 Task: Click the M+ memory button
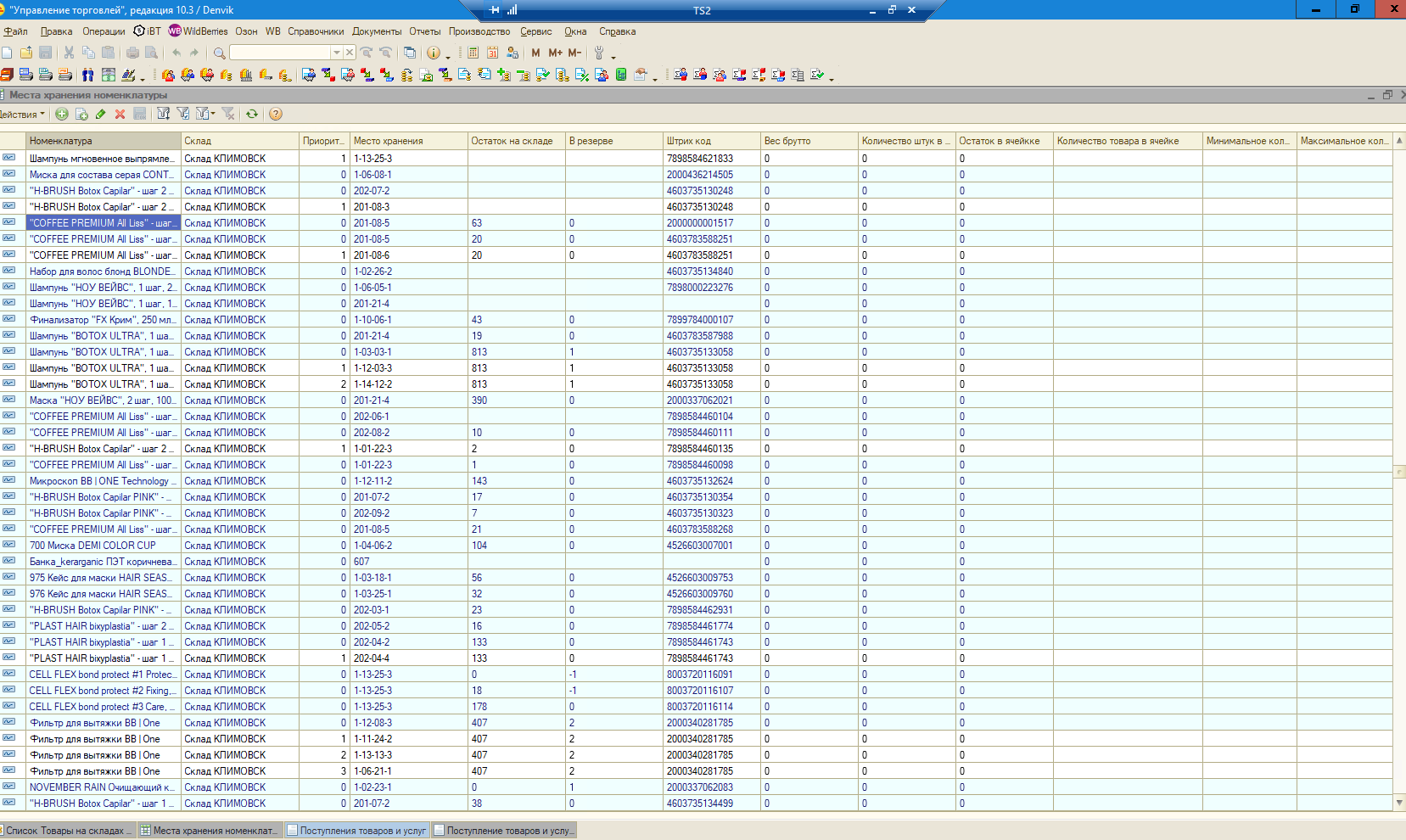click(555, 53)
